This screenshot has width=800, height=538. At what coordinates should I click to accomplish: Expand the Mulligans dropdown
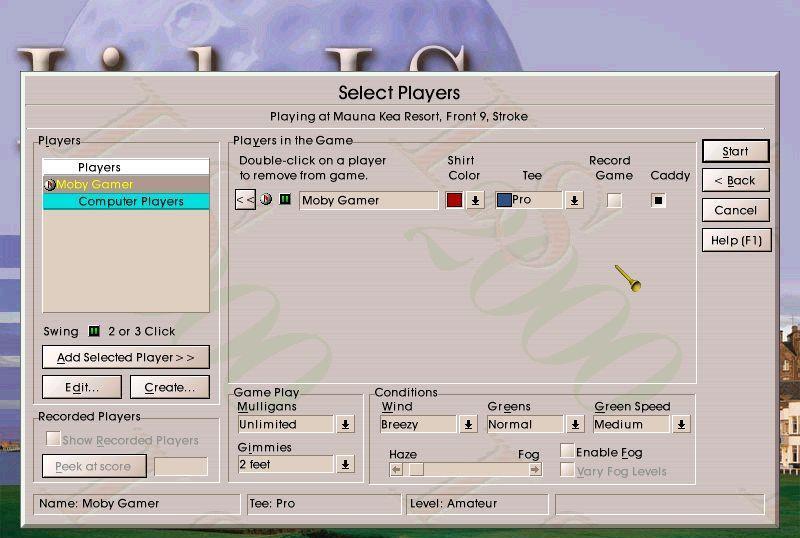[345, 424]
